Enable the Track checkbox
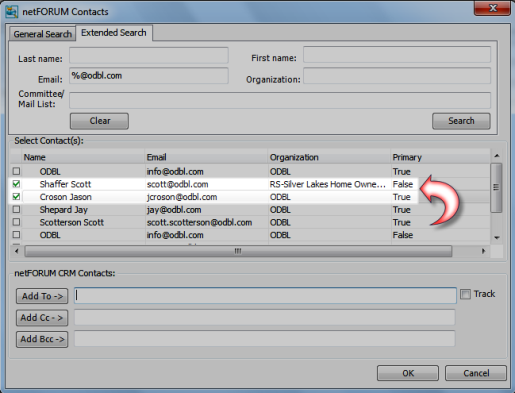The width and height of the screenshot is (515, 393). tap(465, 294)
